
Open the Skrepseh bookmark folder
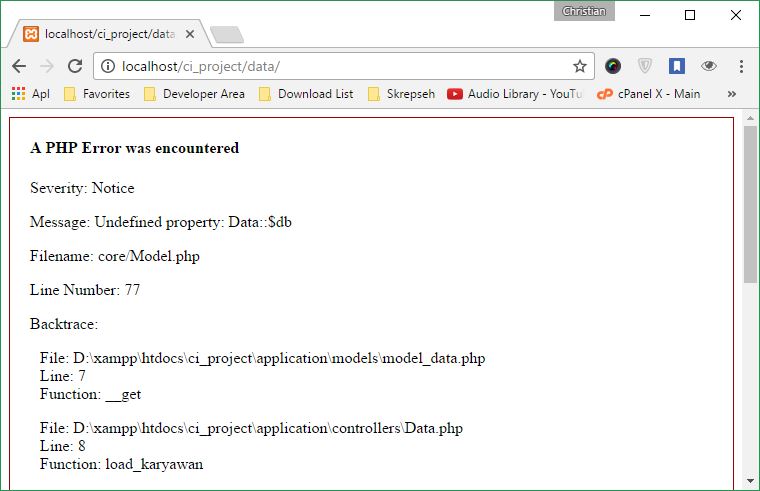coord(401,94)
